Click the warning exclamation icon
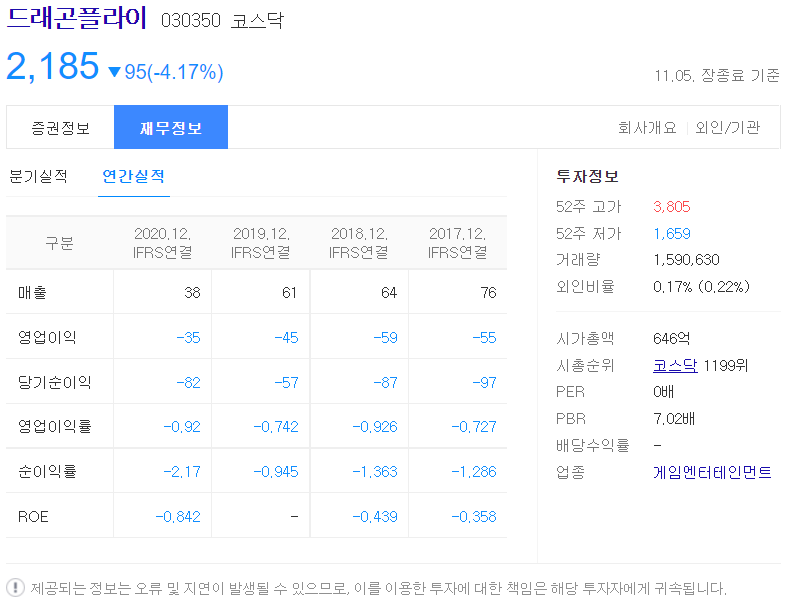790x605 pixels. [16, 587]
